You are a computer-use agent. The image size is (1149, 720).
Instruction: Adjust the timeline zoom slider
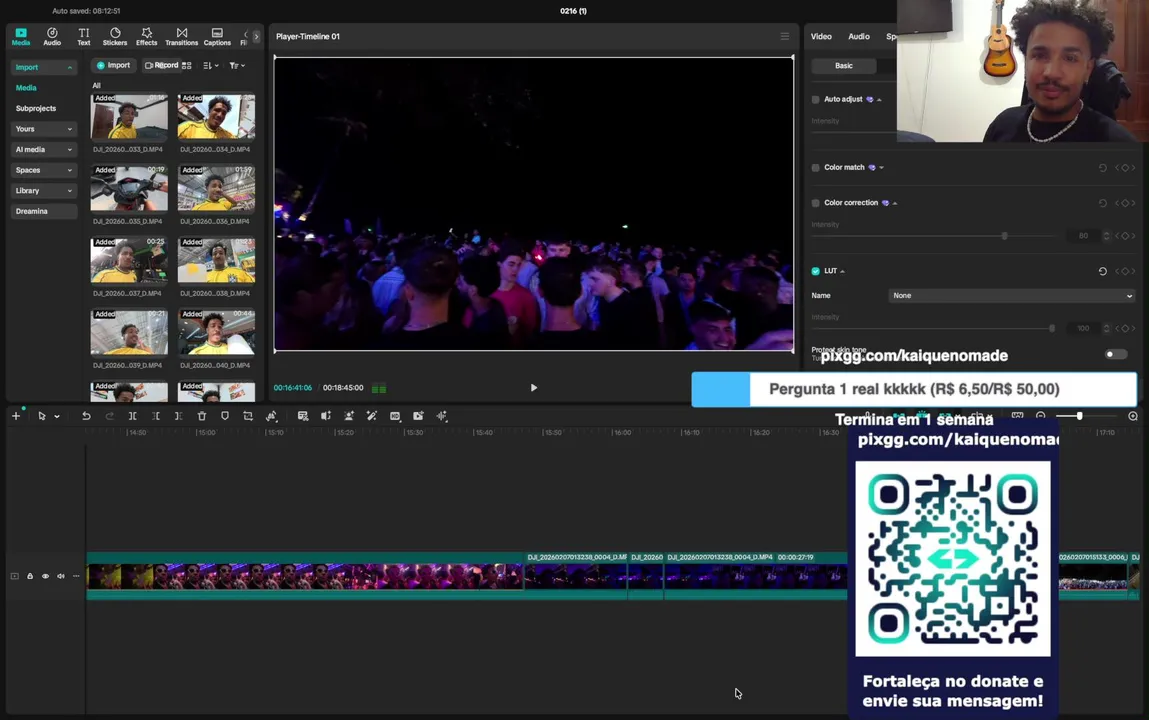1079,416
